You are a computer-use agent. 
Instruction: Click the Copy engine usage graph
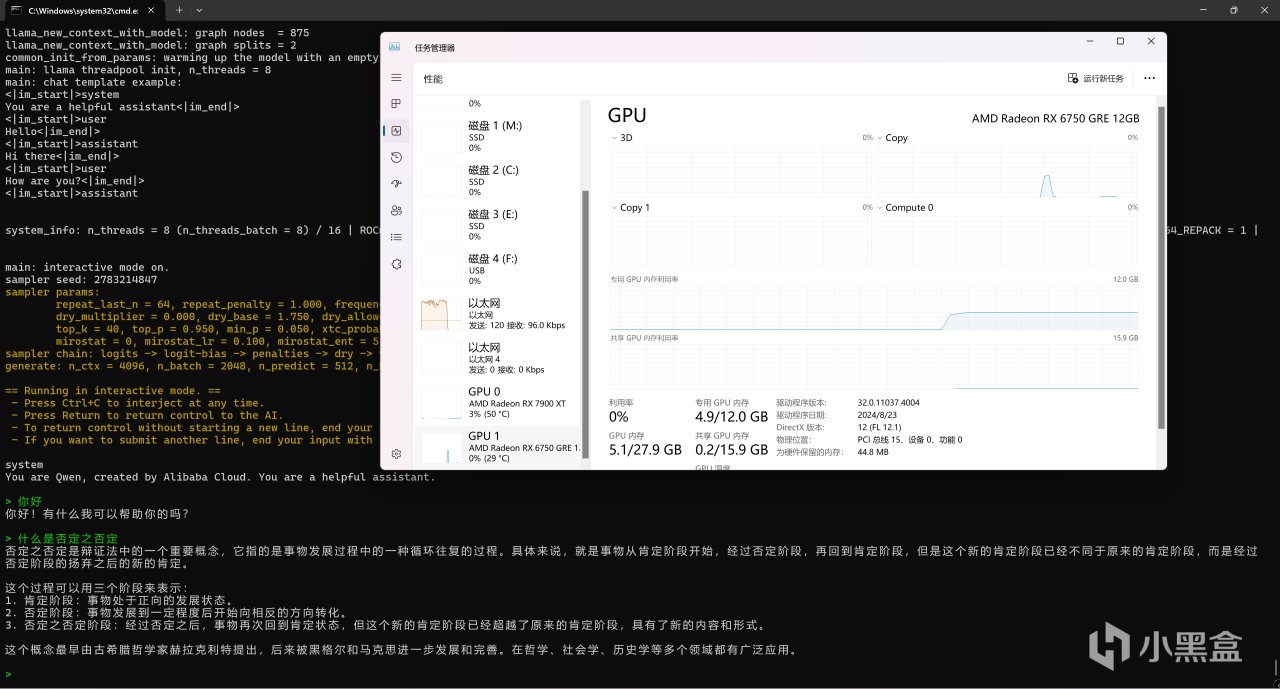tap(1007, 171)
